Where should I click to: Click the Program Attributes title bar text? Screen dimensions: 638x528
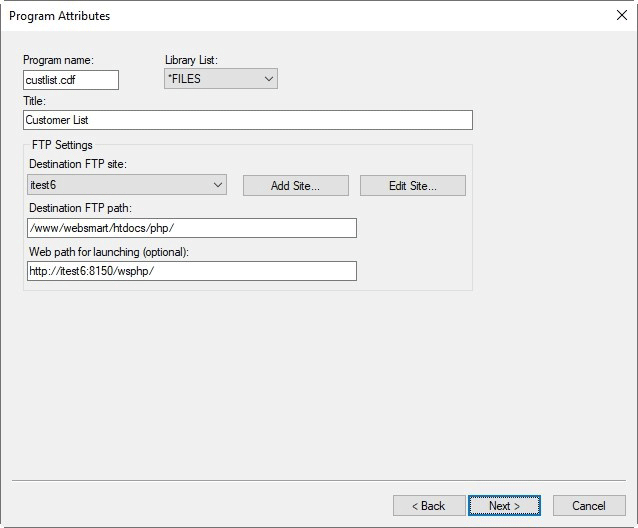click(60, 16)
